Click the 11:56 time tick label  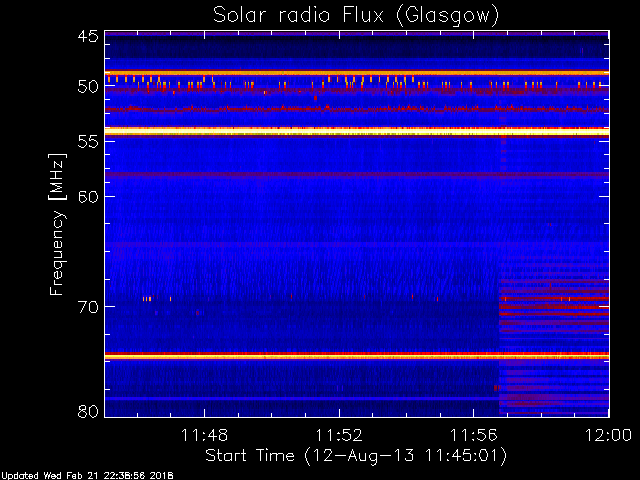[473, 435]
